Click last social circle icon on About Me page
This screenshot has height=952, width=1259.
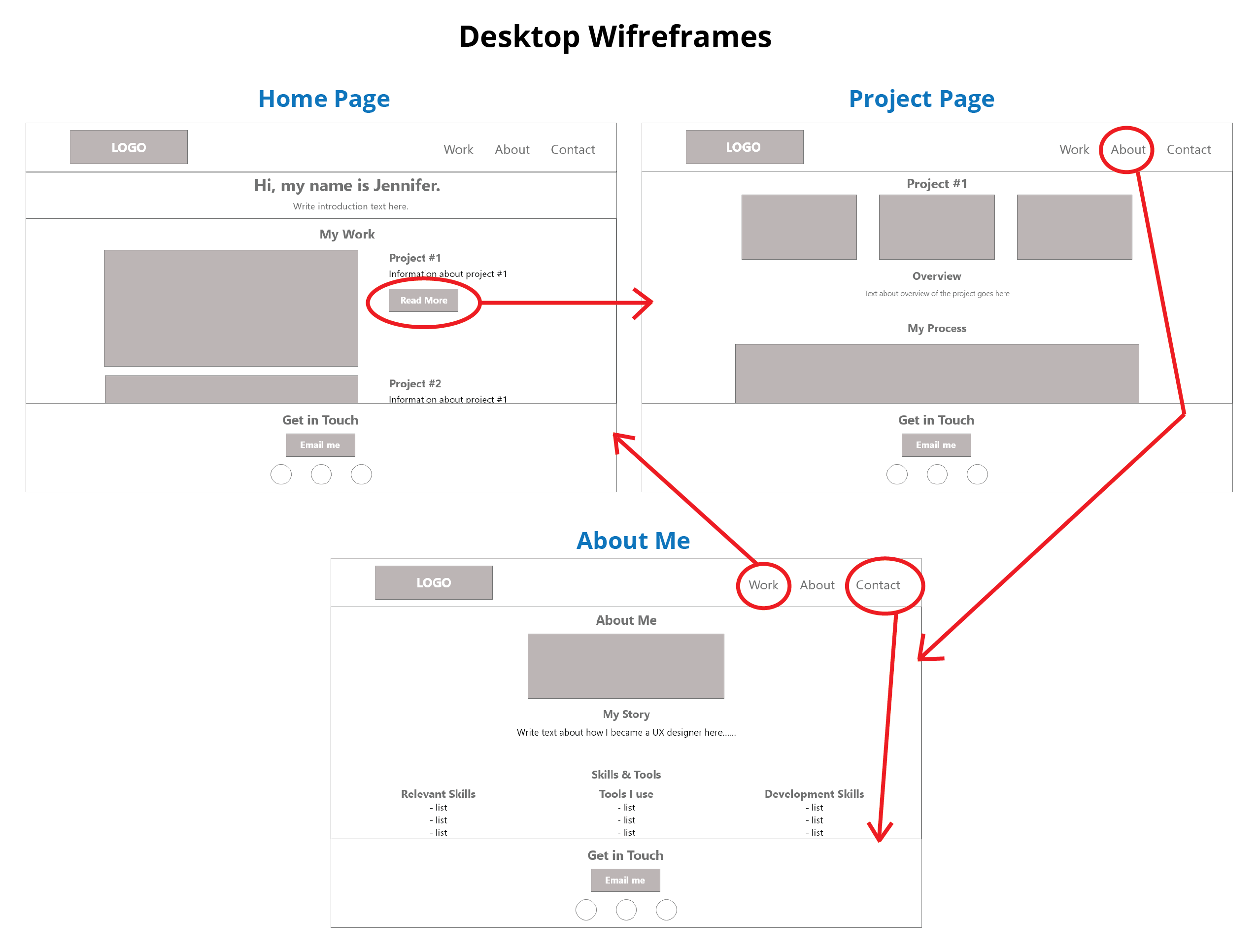click(x=667, y=910)
